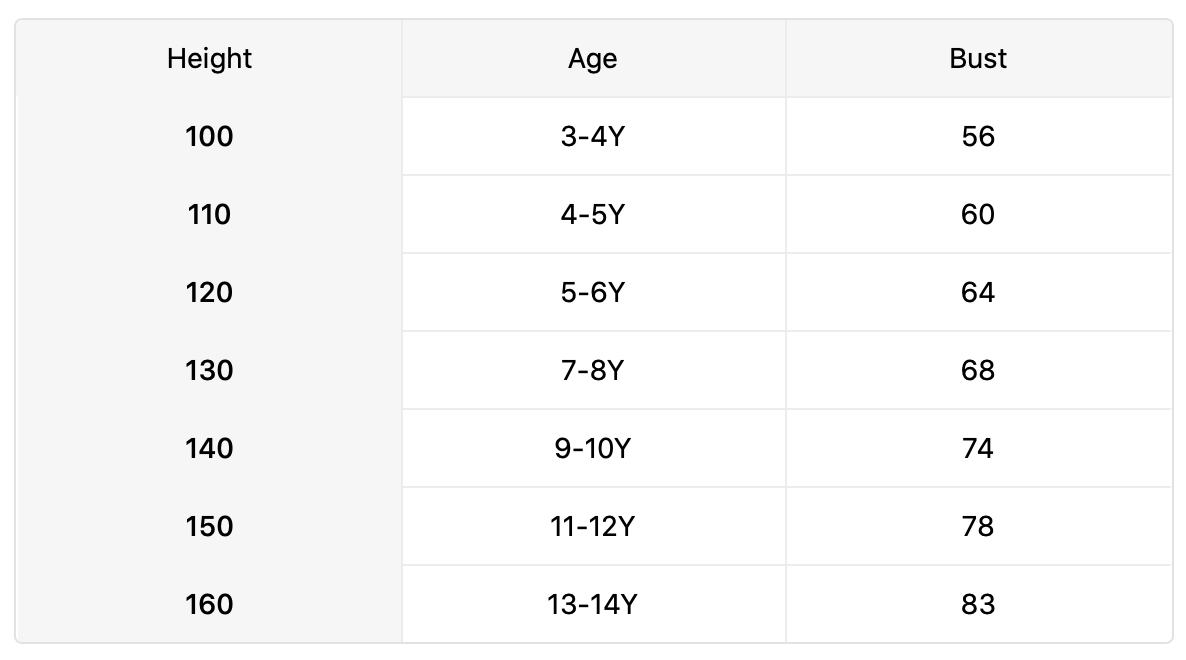Click the 5-6Y age cell
This screenshot has width=1186, height=660.
(593, 293)
